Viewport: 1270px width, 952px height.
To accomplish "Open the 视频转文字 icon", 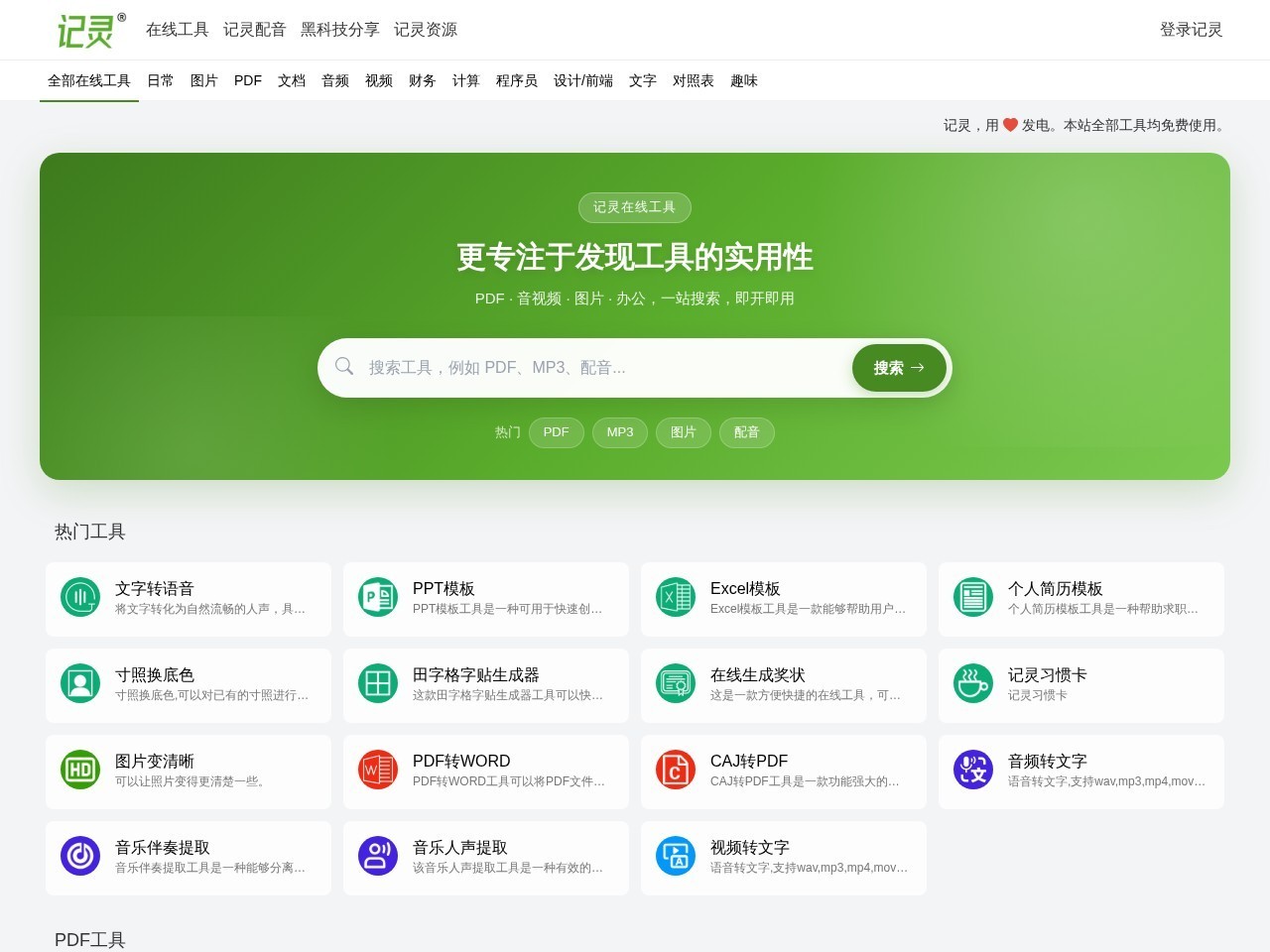I will [x=676, y=856].
